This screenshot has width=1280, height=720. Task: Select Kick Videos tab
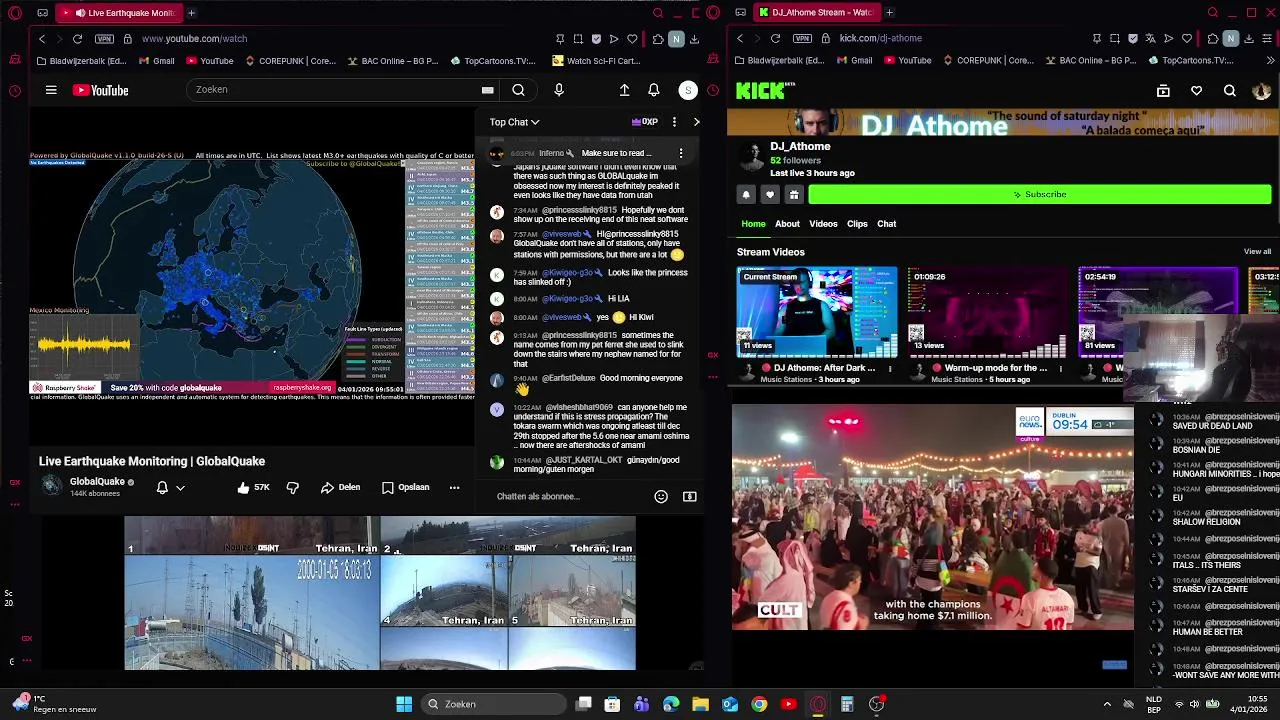coord(823,224)
